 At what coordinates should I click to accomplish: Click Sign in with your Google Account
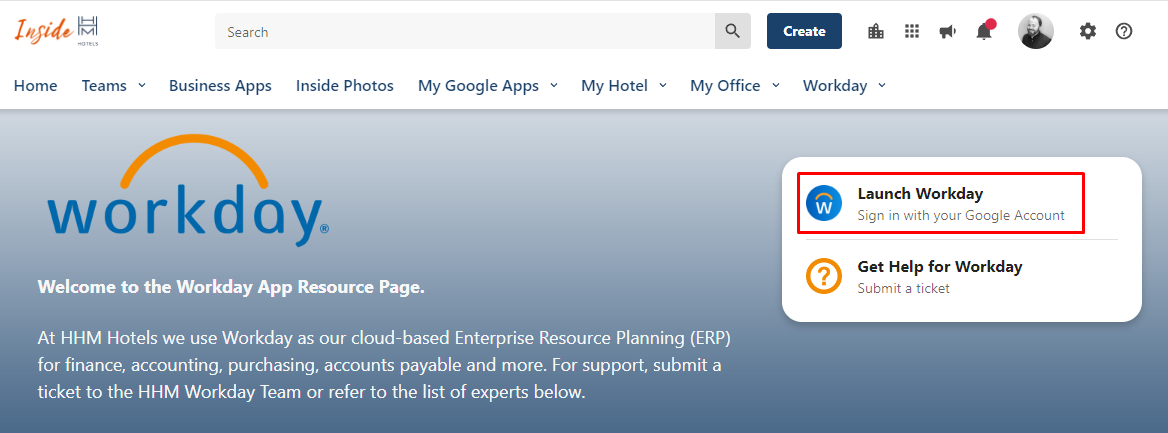pyautogui.click(x=961, y=215)
